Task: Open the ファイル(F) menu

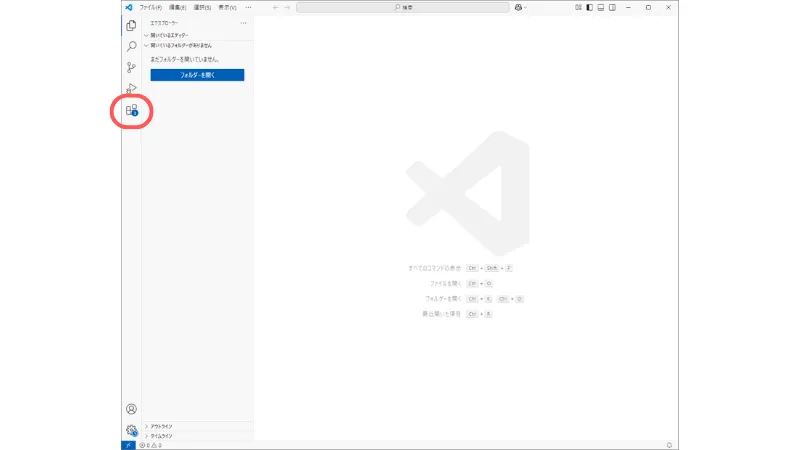Action: (x=151, y=7)
